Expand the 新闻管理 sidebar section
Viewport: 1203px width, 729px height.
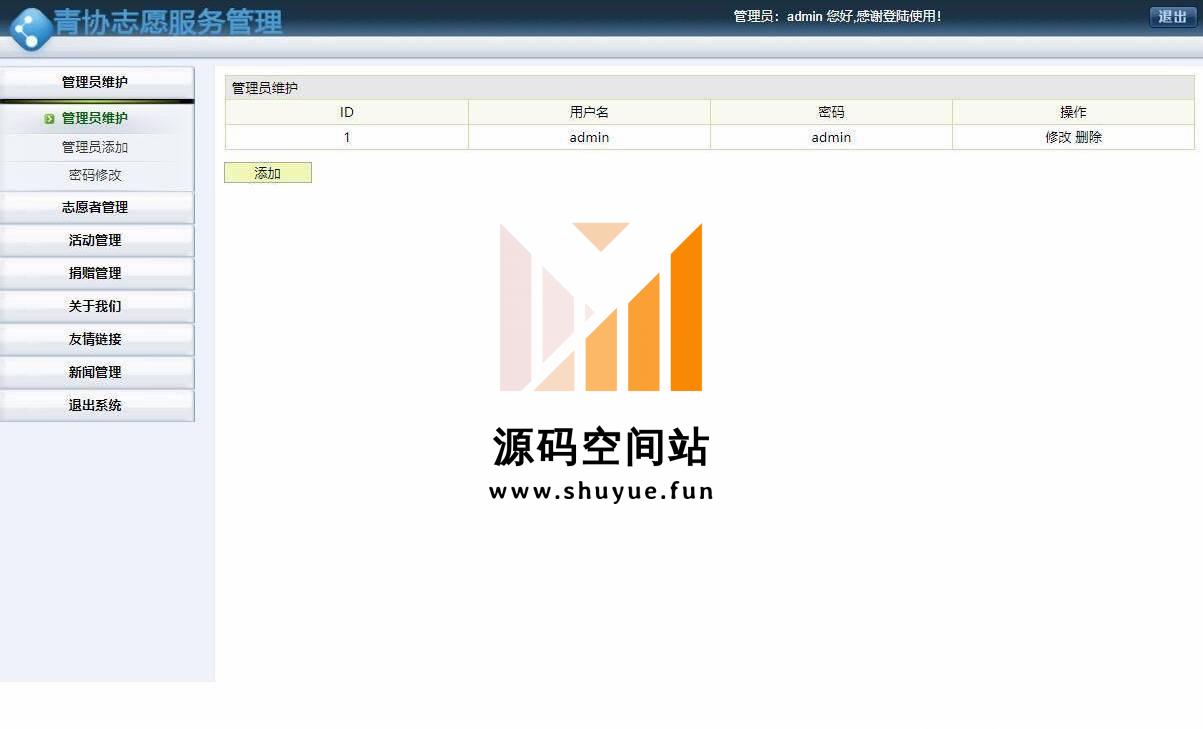pos(96,372)
